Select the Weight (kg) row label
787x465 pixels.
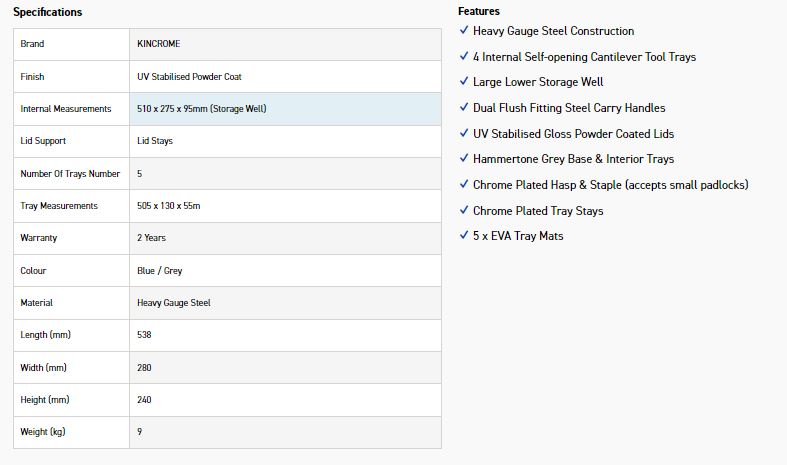click(x=43, y=432)
